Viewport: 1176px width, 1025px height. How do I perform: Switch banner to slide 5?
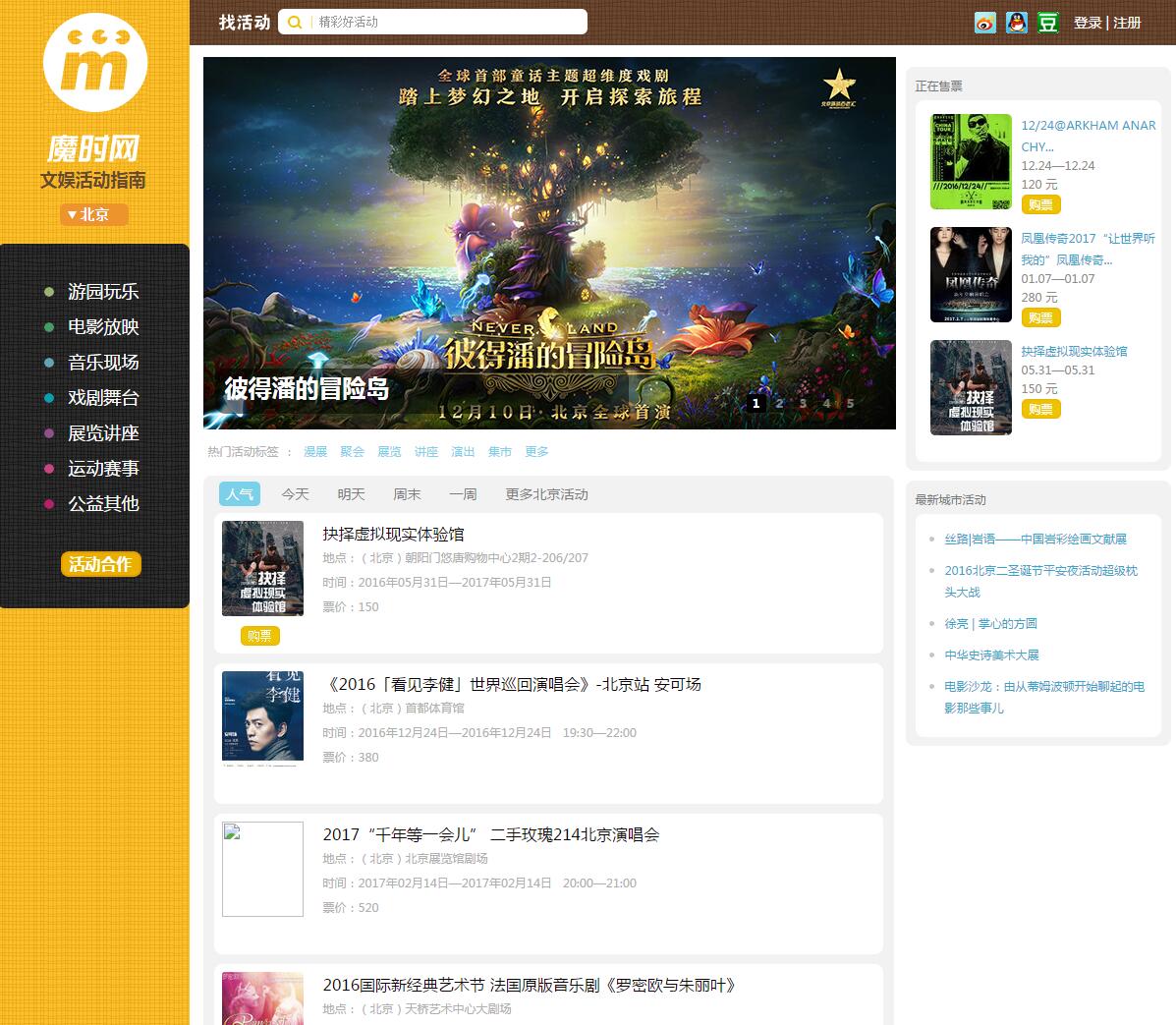point(850,403)
